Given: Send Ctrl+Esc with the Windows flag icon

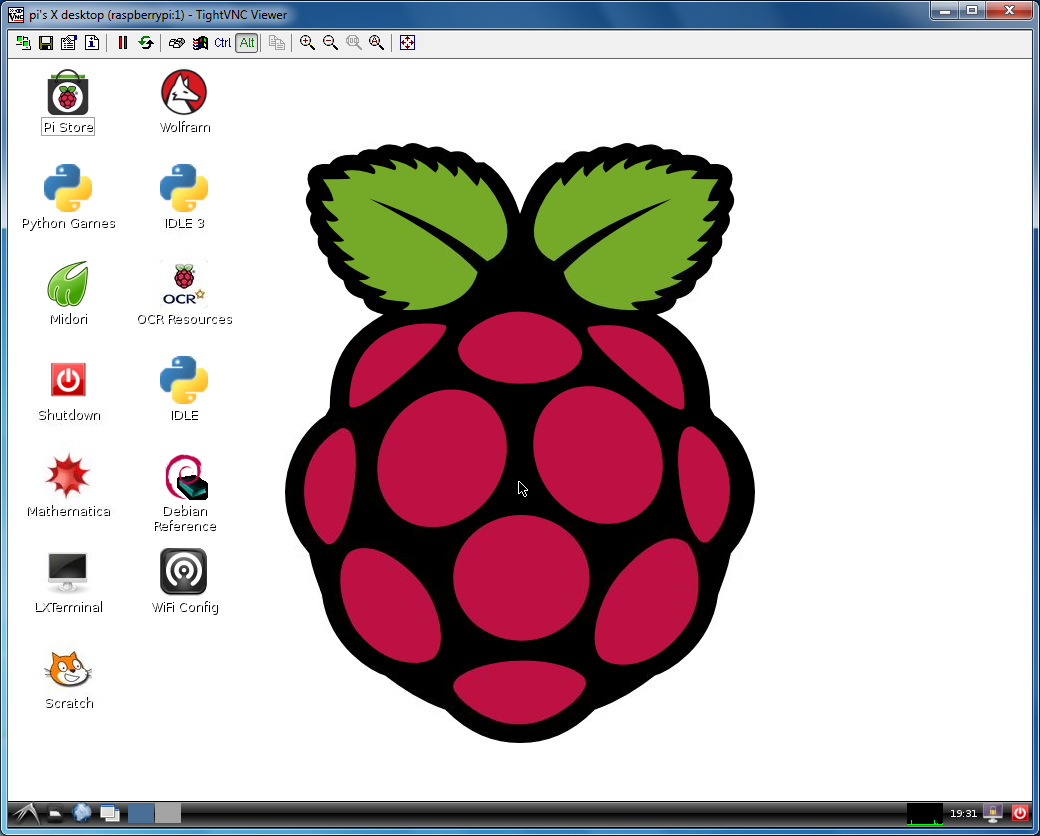Looking at the screenshot, I should pos(200,43).
